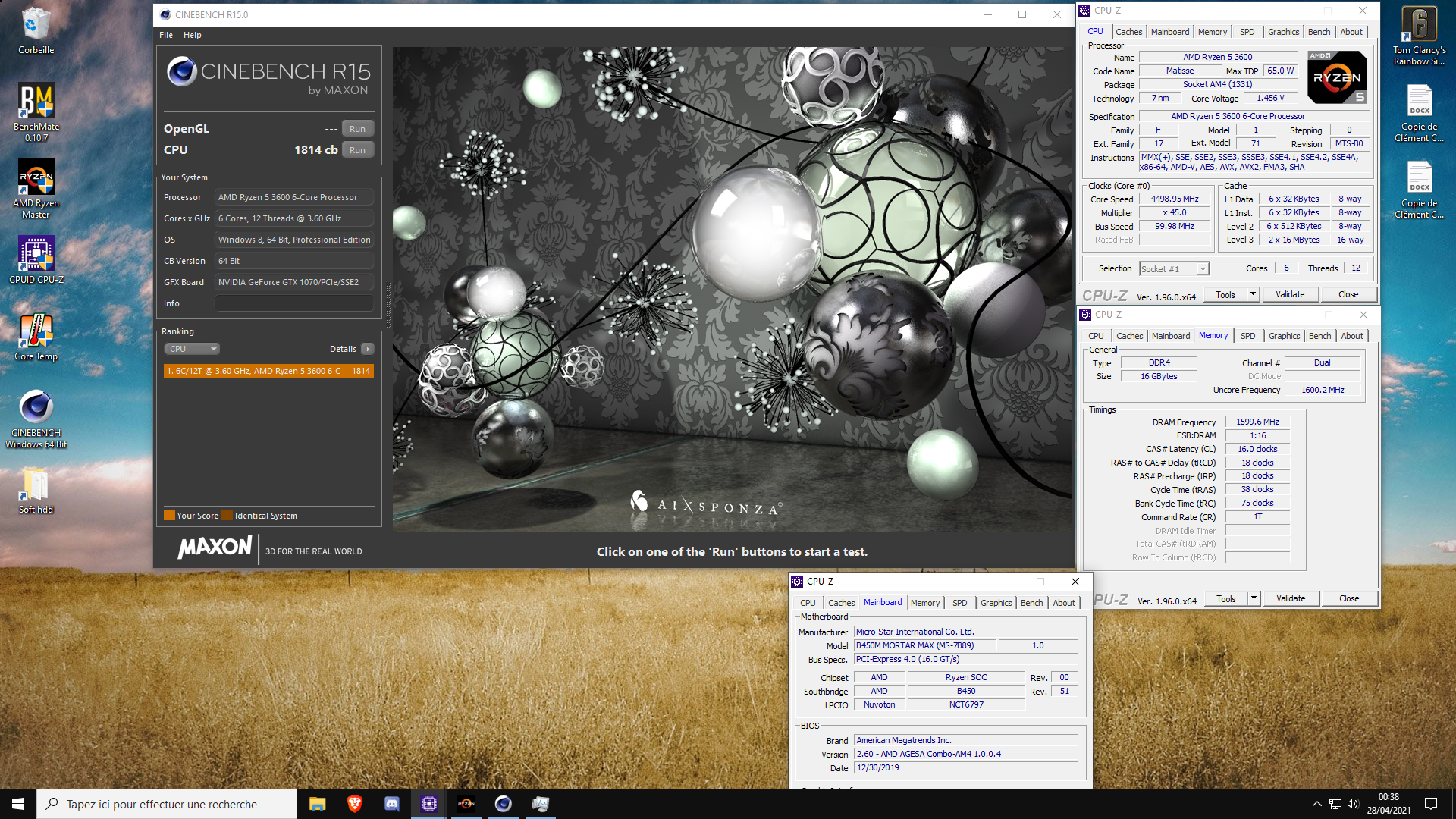Switch to SPD tab in top CPU-Z
The height and width of the screenshot is (819, 1456).
[x=1247, y=32]
